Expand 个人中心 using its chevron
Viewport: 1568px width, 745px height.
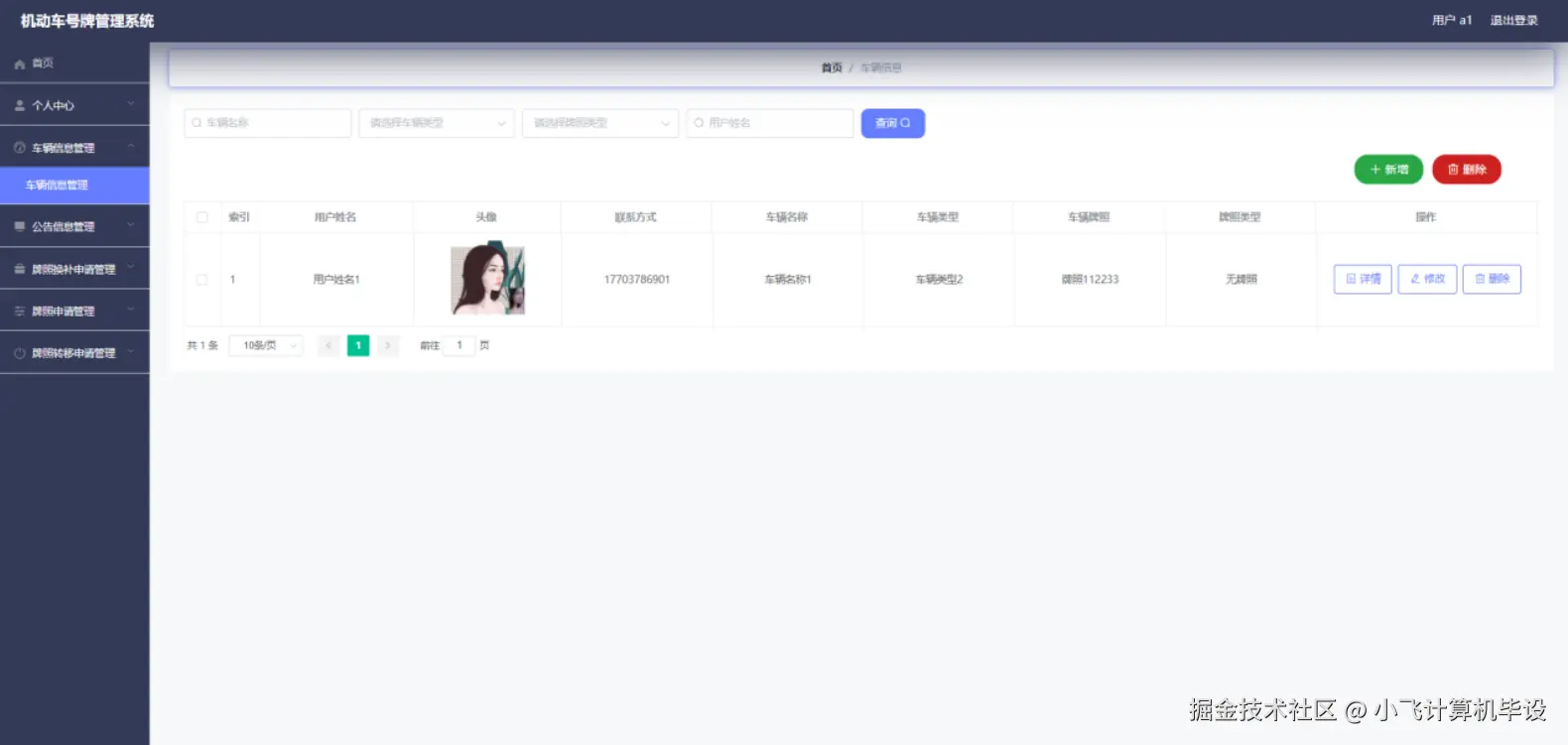[131, 103]
